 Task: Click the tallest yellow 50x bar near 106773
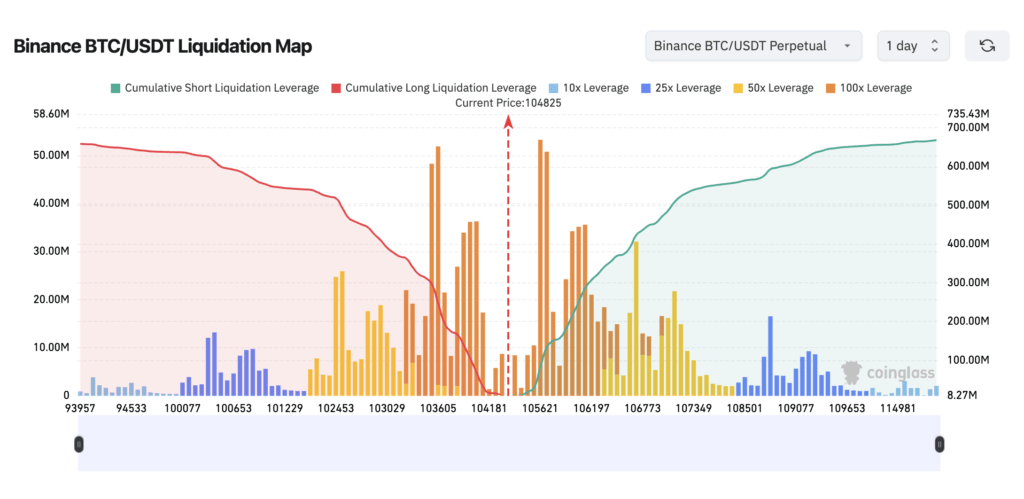pyautogui.click(x=636, y=318)
